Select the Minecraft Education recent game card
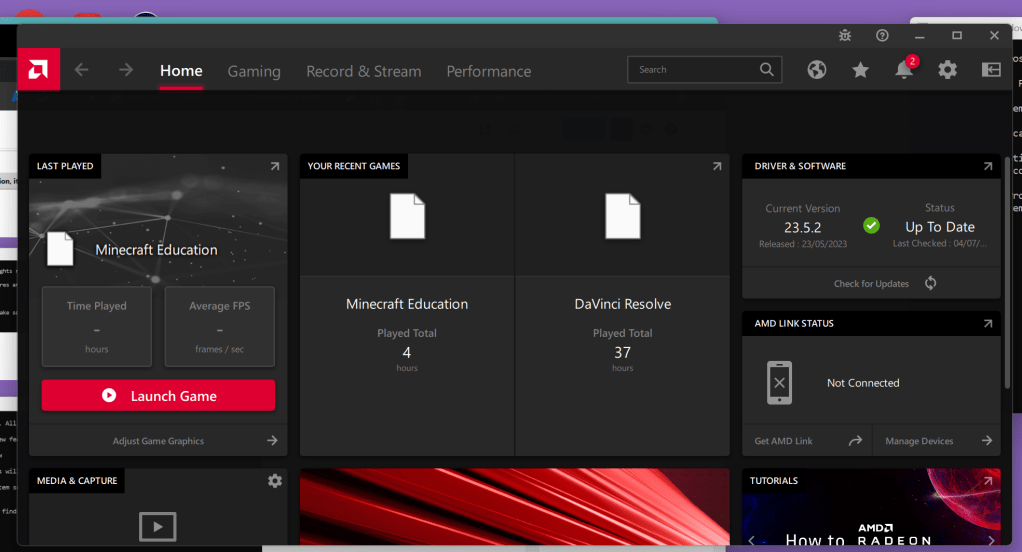Screen dimensions: 1022x552 (407, 304)
